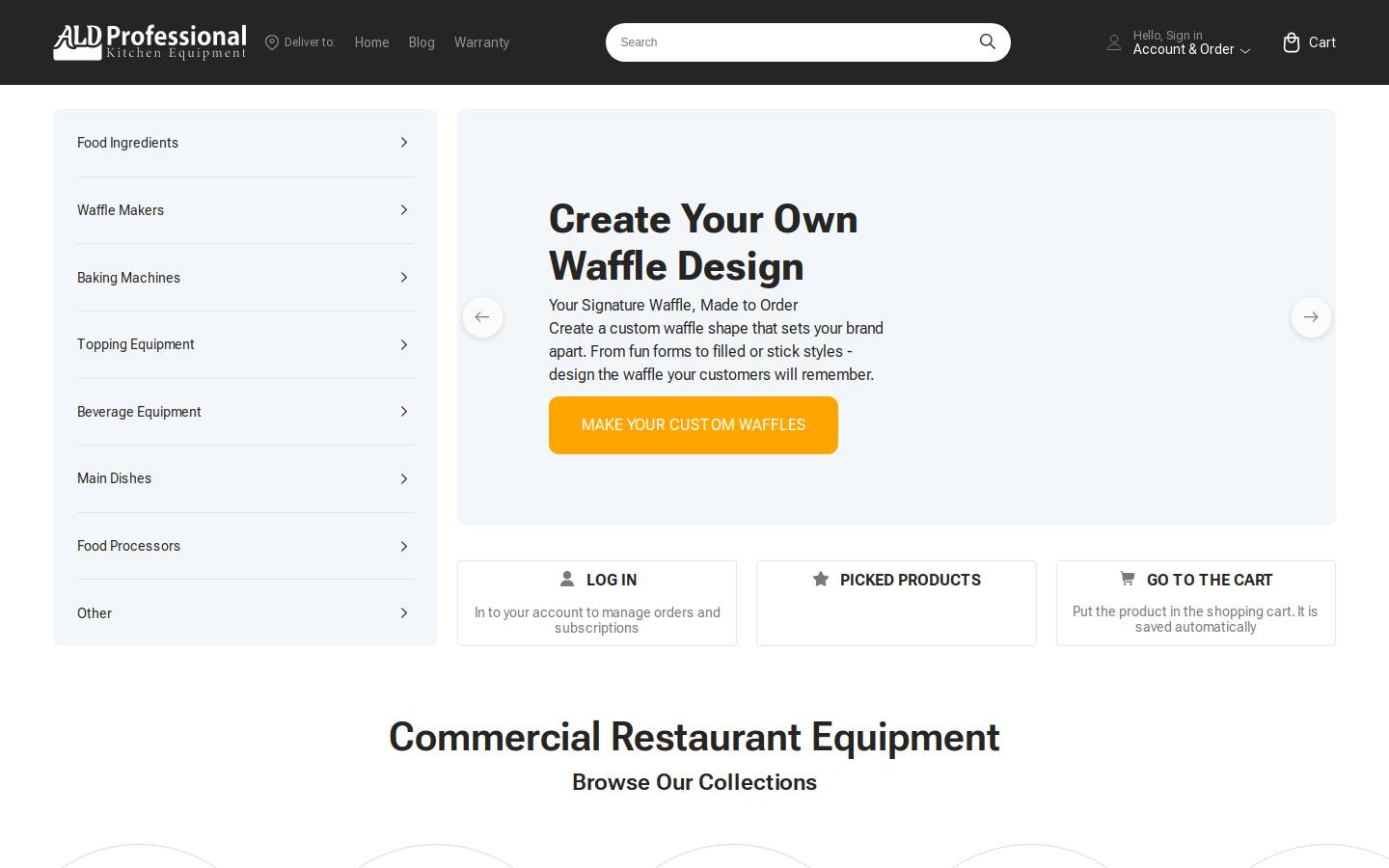Image resolution: width=1389 pixels, height=868 pixels.
Task: Click 'Put the product in the shopping cart' text
Action: [x=1195, y=619]
